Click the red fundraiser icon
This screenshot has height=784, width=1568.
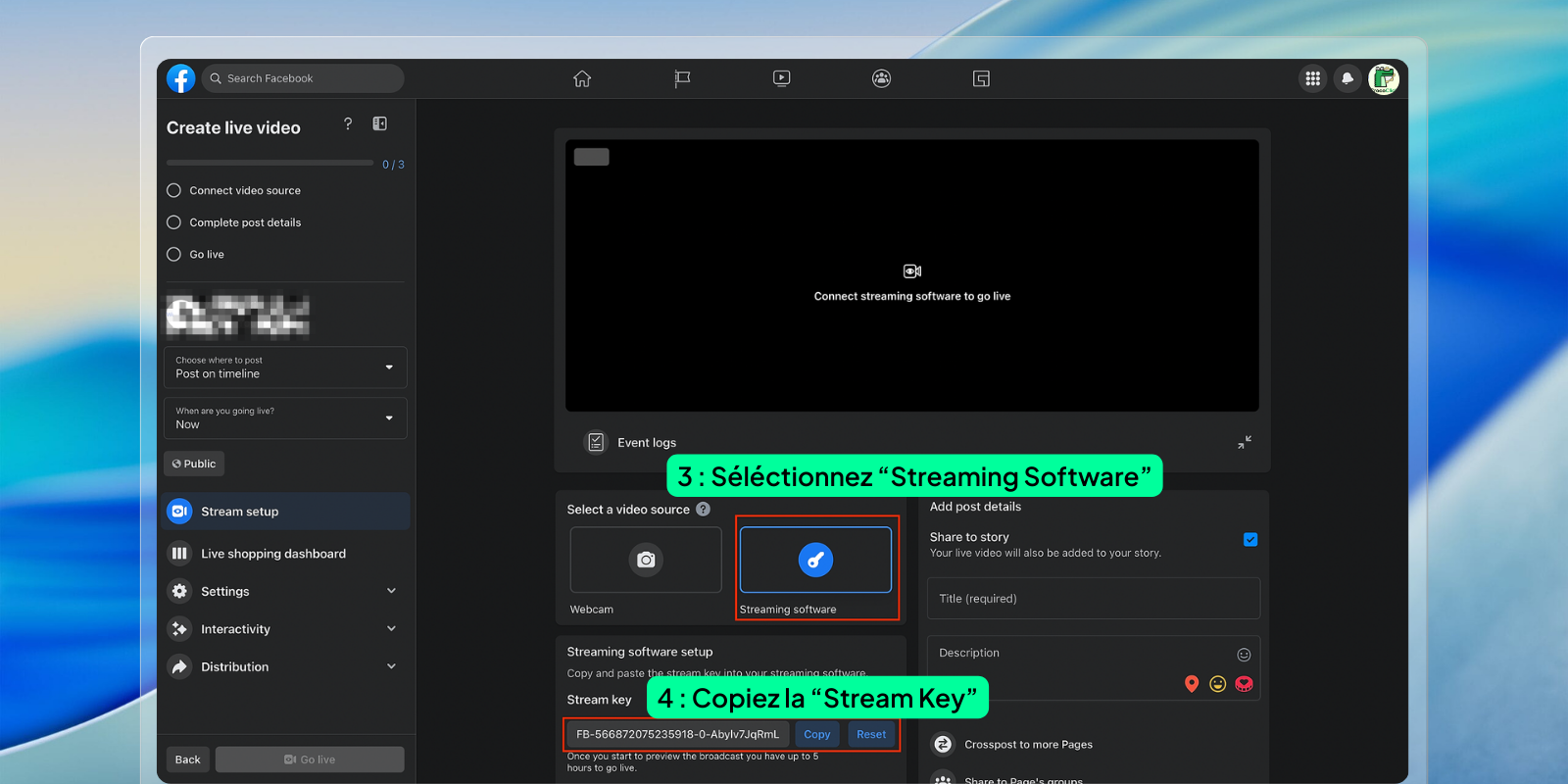pos(1245,684)
